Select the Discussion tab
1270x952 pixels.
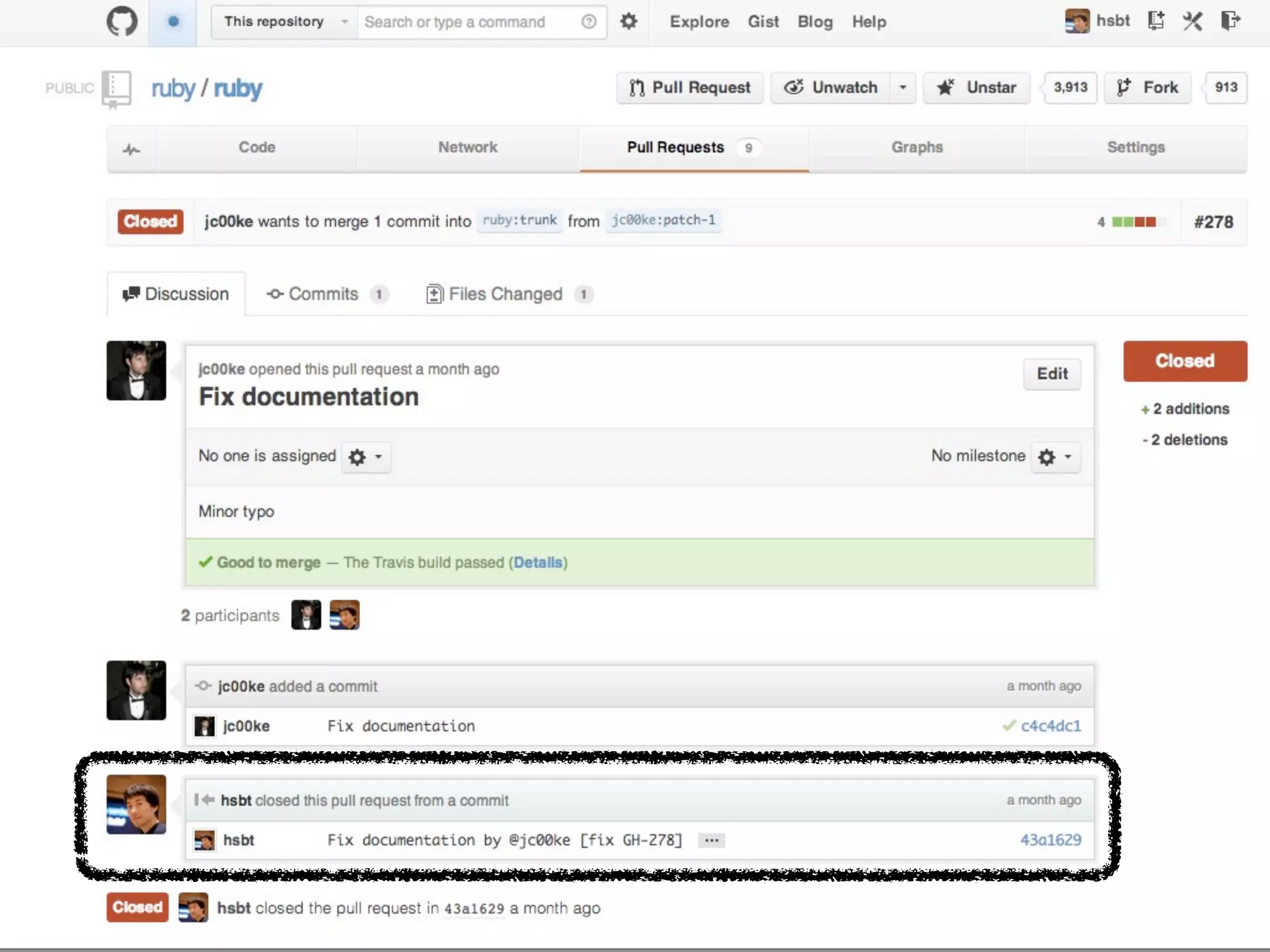176,294
